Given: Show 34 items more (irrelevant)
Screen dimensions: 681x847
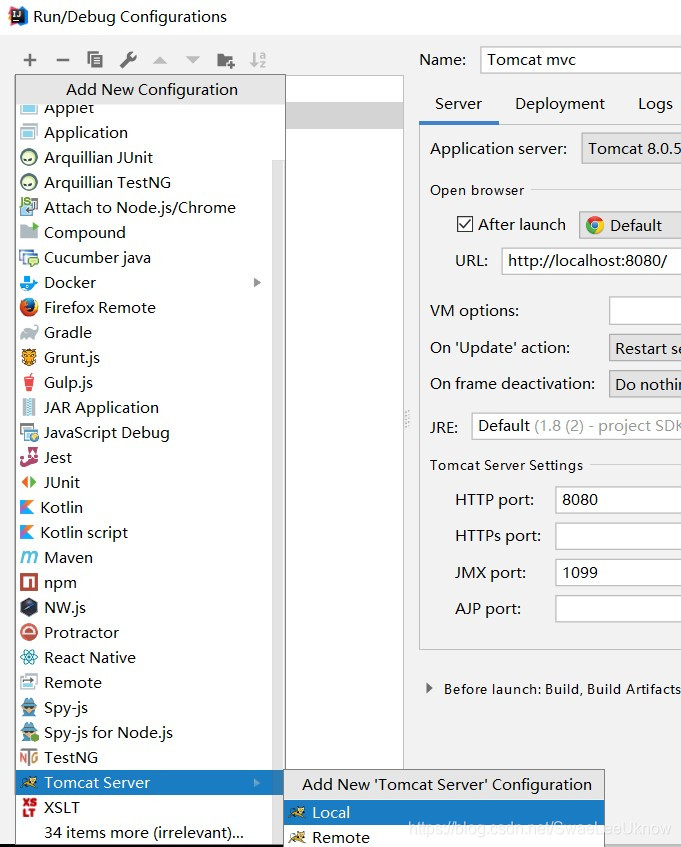Looking at the screenshot, I should pos(145,832).
